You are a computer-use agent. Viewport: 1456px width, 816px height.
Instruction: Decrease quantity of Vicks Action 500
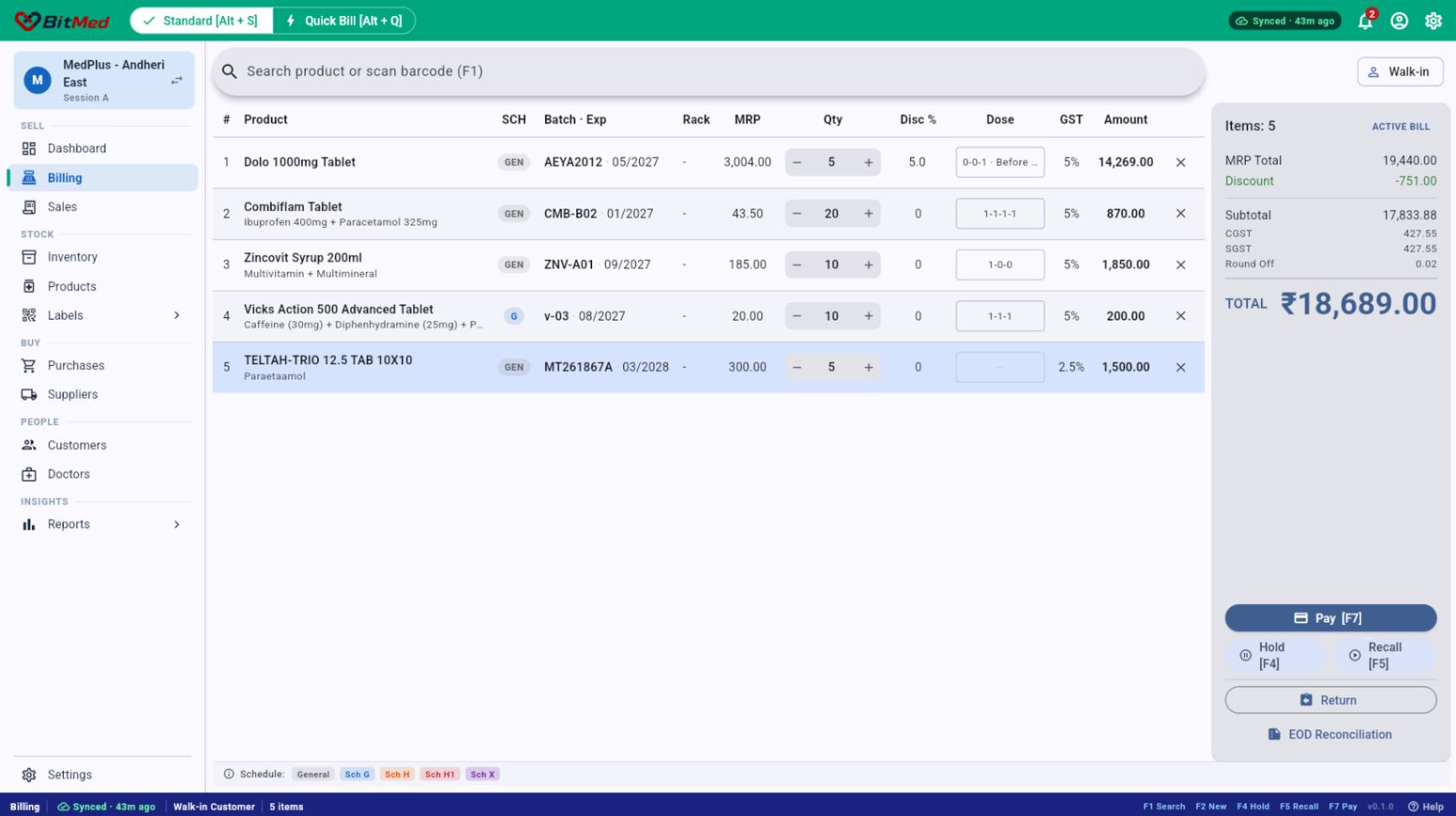tap(797, 316)
